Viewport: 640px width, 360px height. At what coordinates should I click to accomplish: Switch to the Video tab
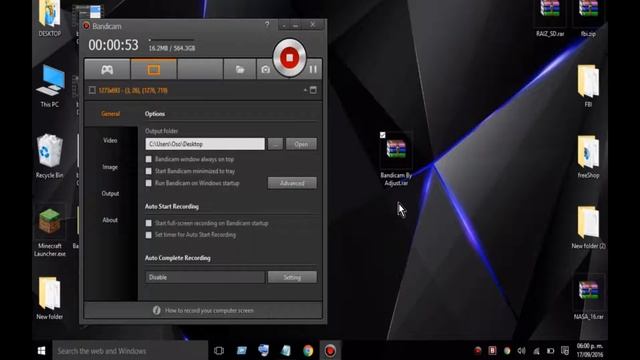[x=110, y=140]
